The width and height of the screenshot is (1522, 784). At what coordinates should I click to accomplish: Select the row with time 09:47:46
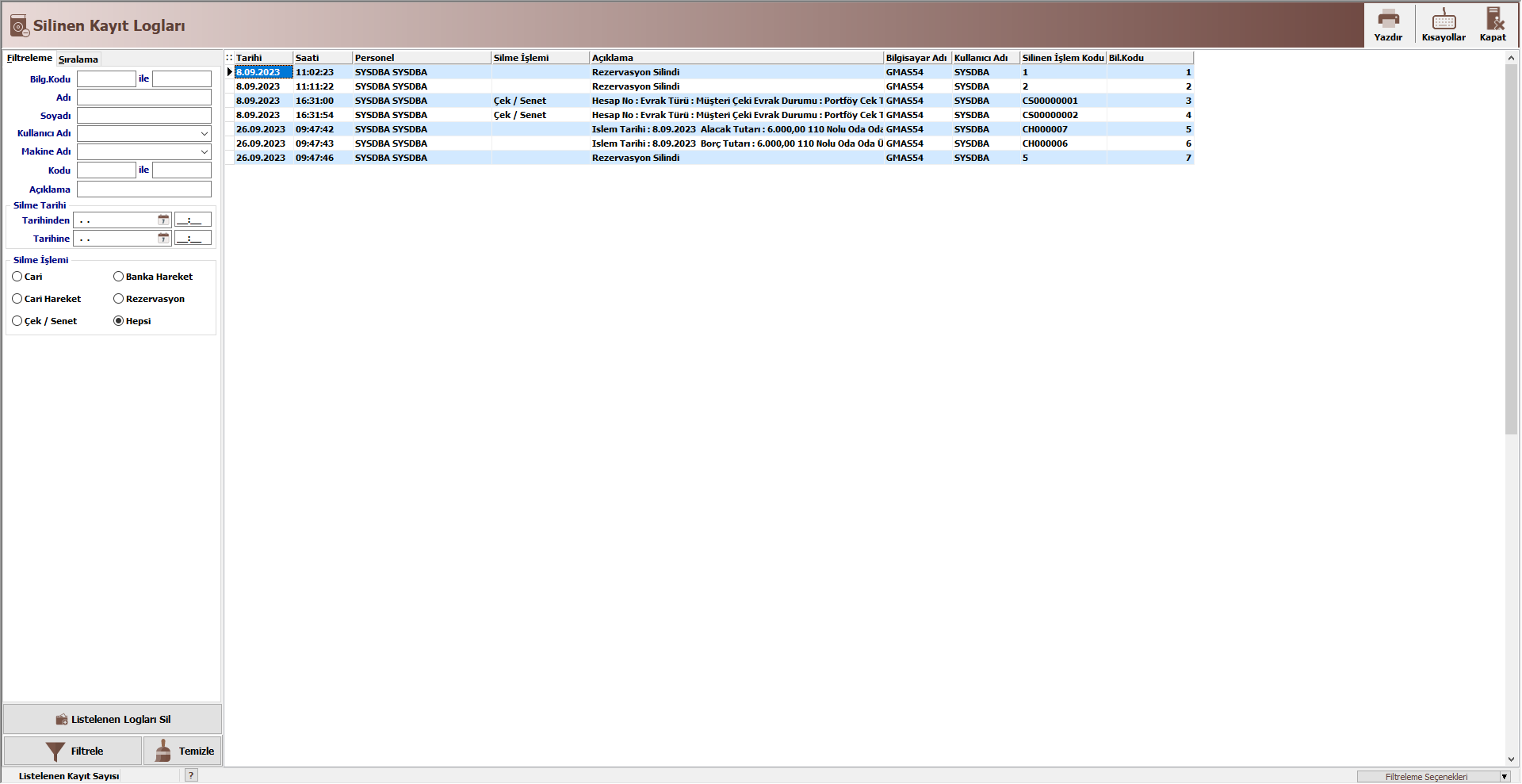pyautogui.click(x=713, y=158)
